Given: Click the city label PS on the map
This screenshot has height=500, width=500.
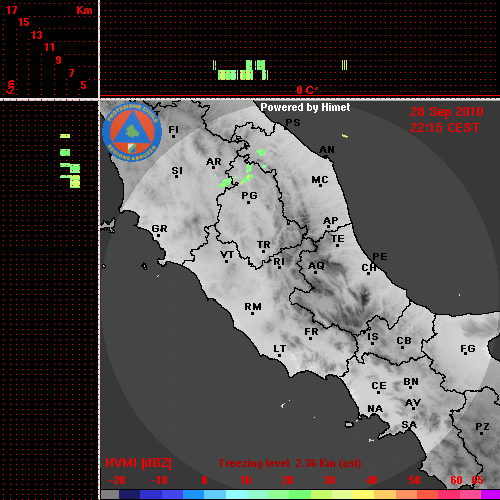Looking at the screenshot, I should tap(293, 123).
